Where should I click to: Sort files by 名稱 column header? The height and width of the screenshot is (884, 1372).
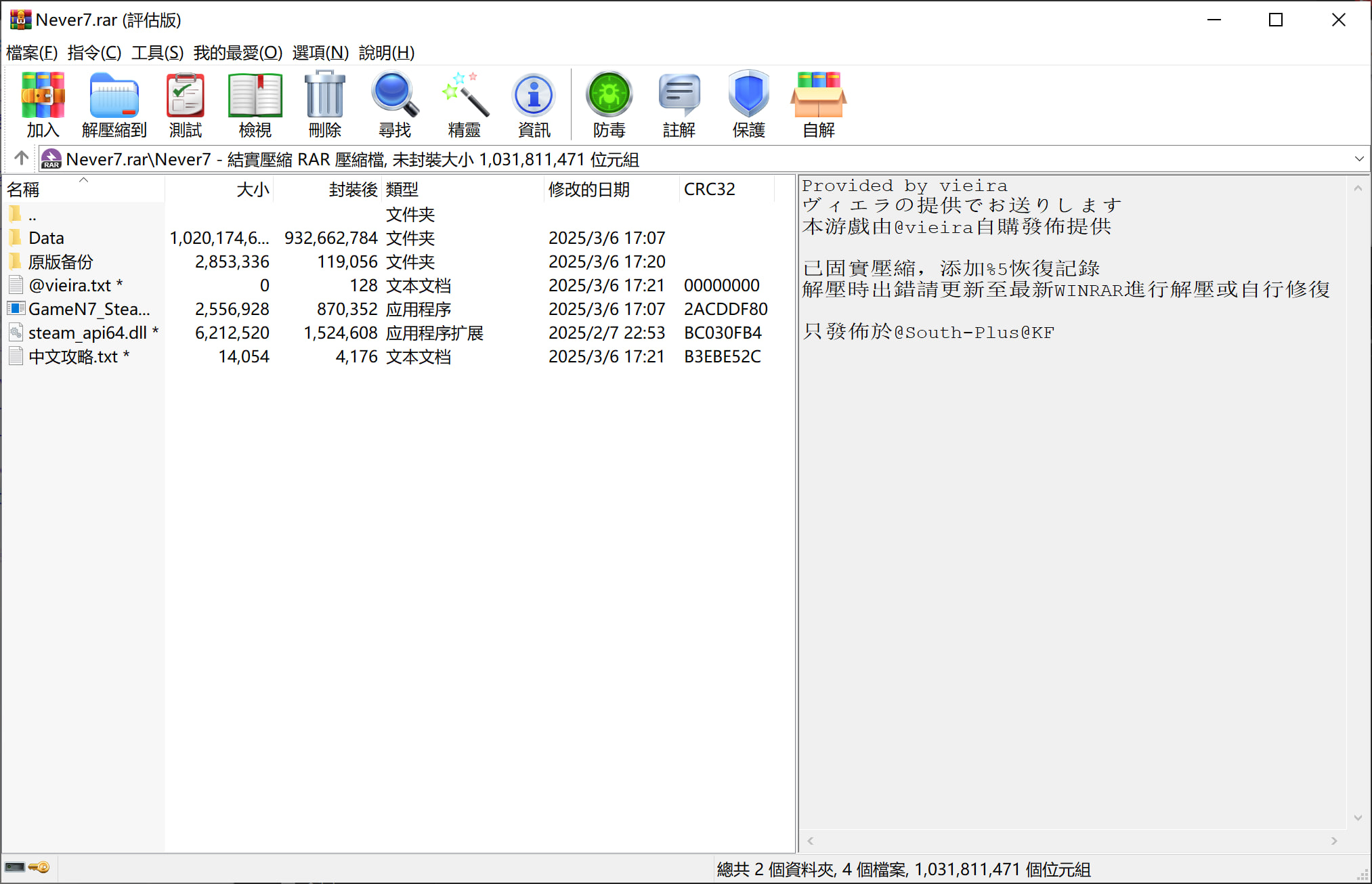tap(24, 190)
